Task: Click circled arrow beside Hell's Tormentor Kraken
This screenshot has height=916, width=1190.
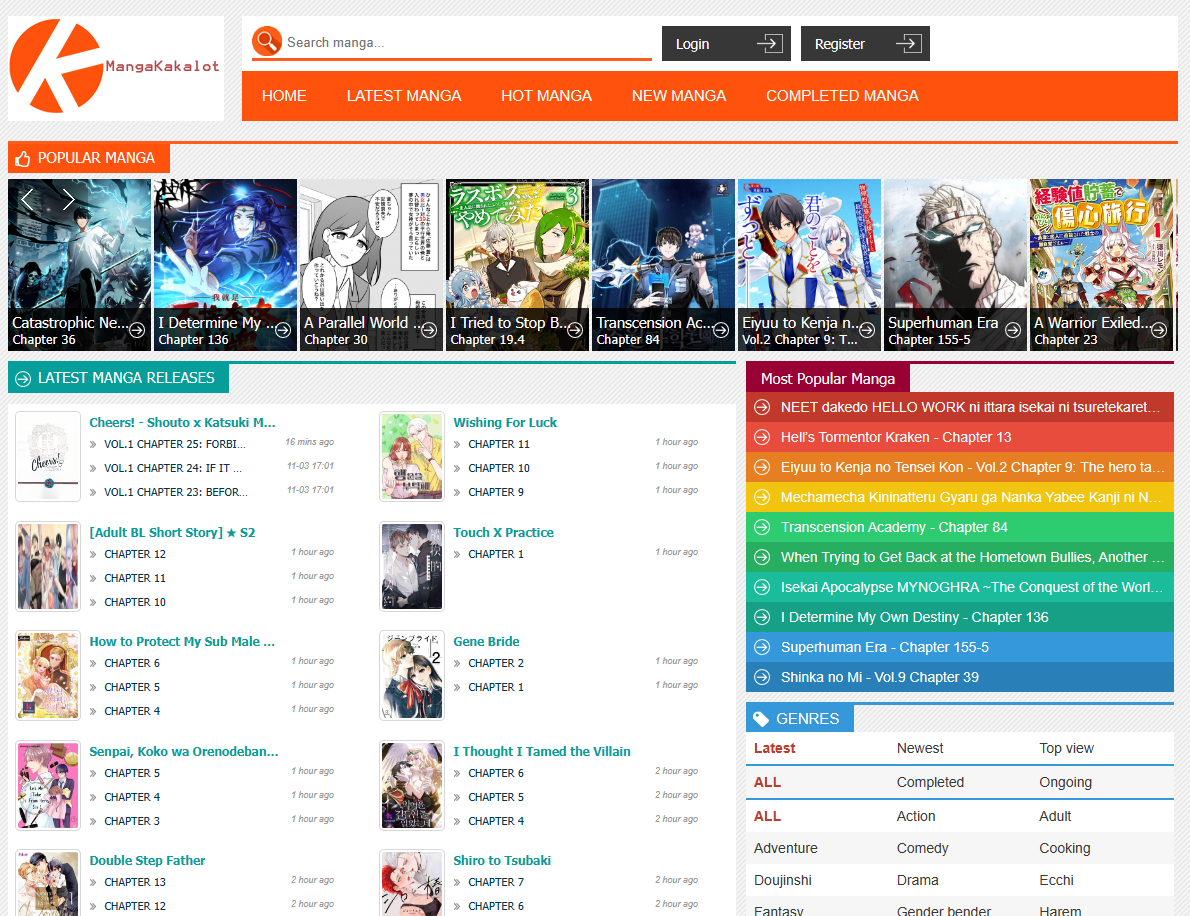Action: tap(762, 437)
